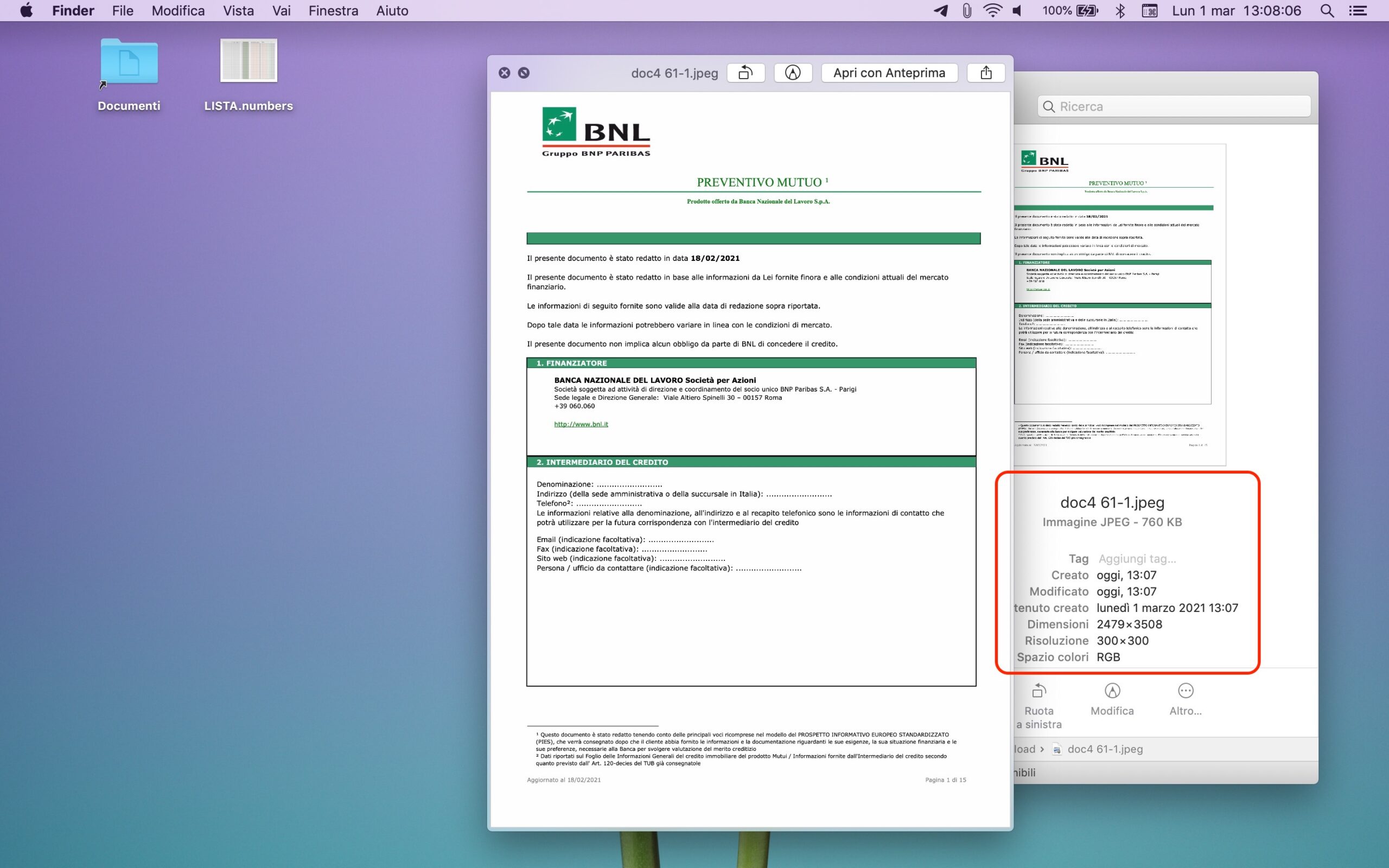This screenshot has width=1389, height=868.
Task: Open the Vista menu
Action: (238, 11)
